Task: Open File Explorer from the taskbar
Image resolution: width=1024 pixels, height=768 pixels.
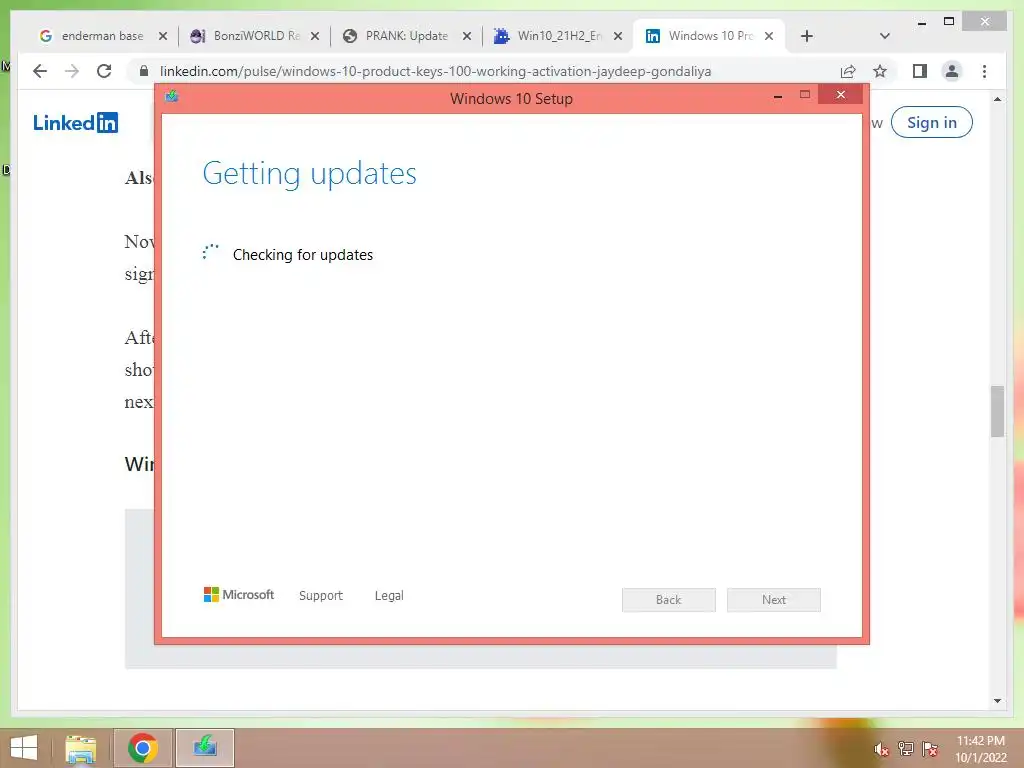Action: tap(81, 748)
